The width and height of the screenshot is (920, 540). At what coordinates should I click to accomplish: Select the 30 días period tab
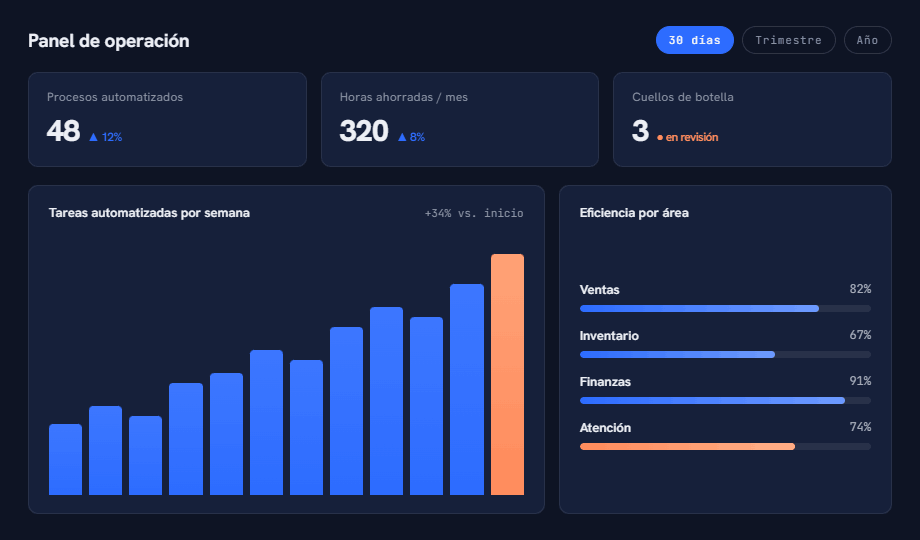click(695, 40)
